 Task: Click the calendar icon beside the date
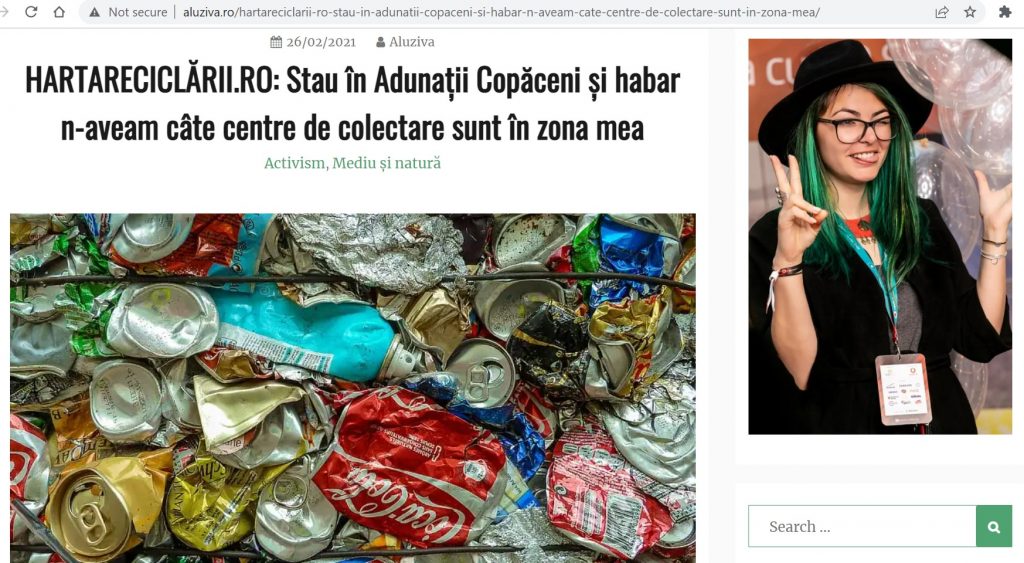(276, 42)
